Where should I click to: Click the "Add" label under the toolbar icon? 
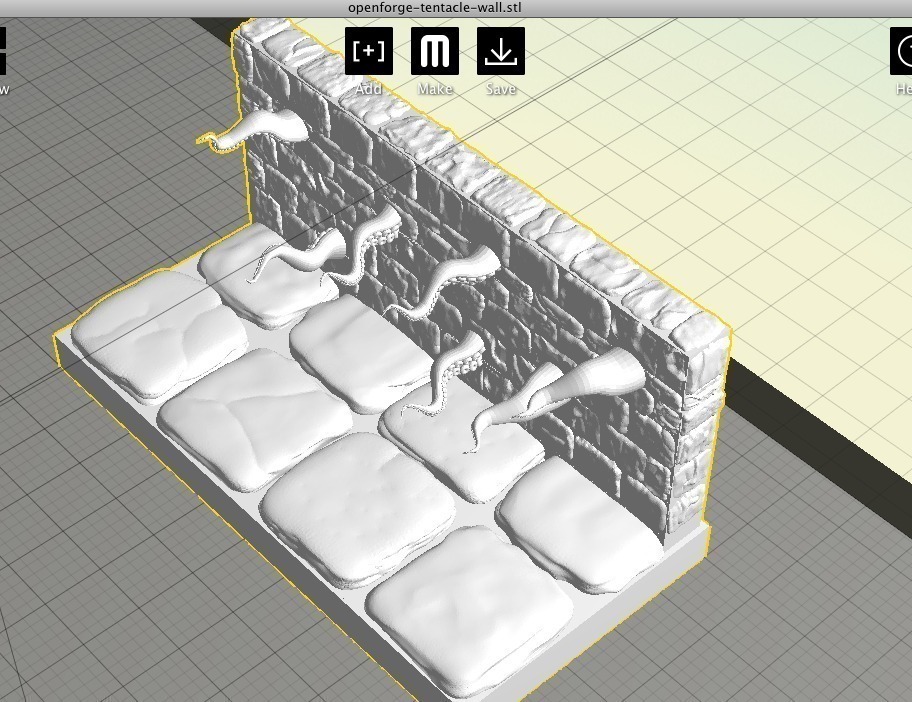pos(369,89)
